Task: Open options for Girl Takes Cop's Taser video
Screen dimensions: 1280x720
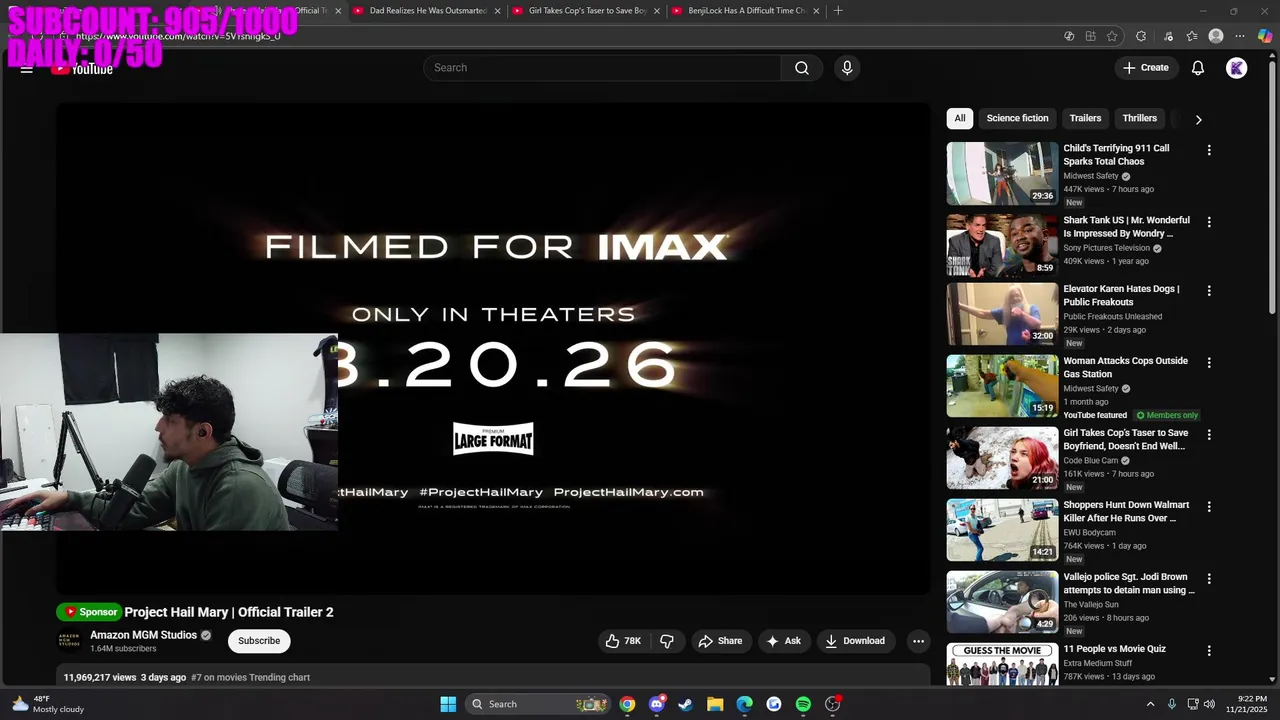Action: click(1209, 435)
